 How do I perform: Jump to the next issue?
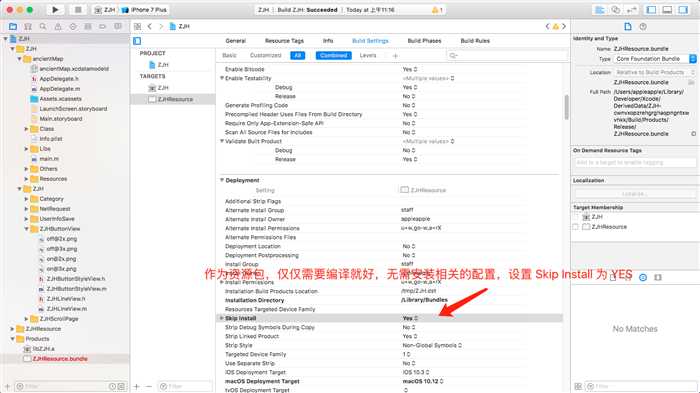(564, 27)
